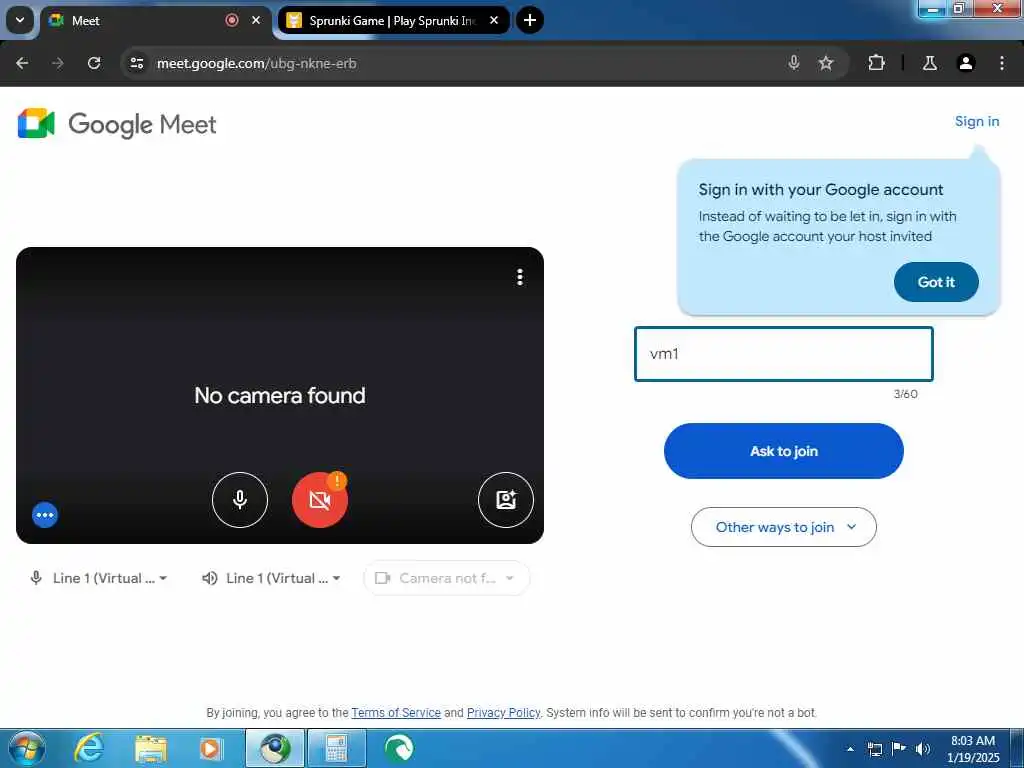
Task: Go back to the previous page
Action: 22,63
